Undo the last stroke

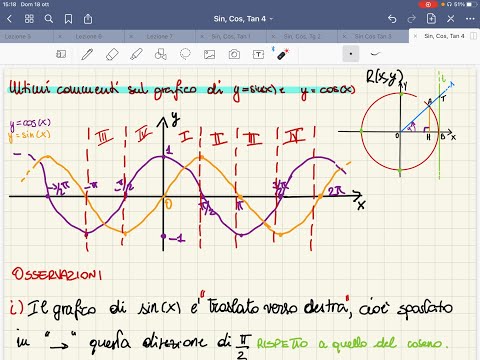[x=392, y=19]
